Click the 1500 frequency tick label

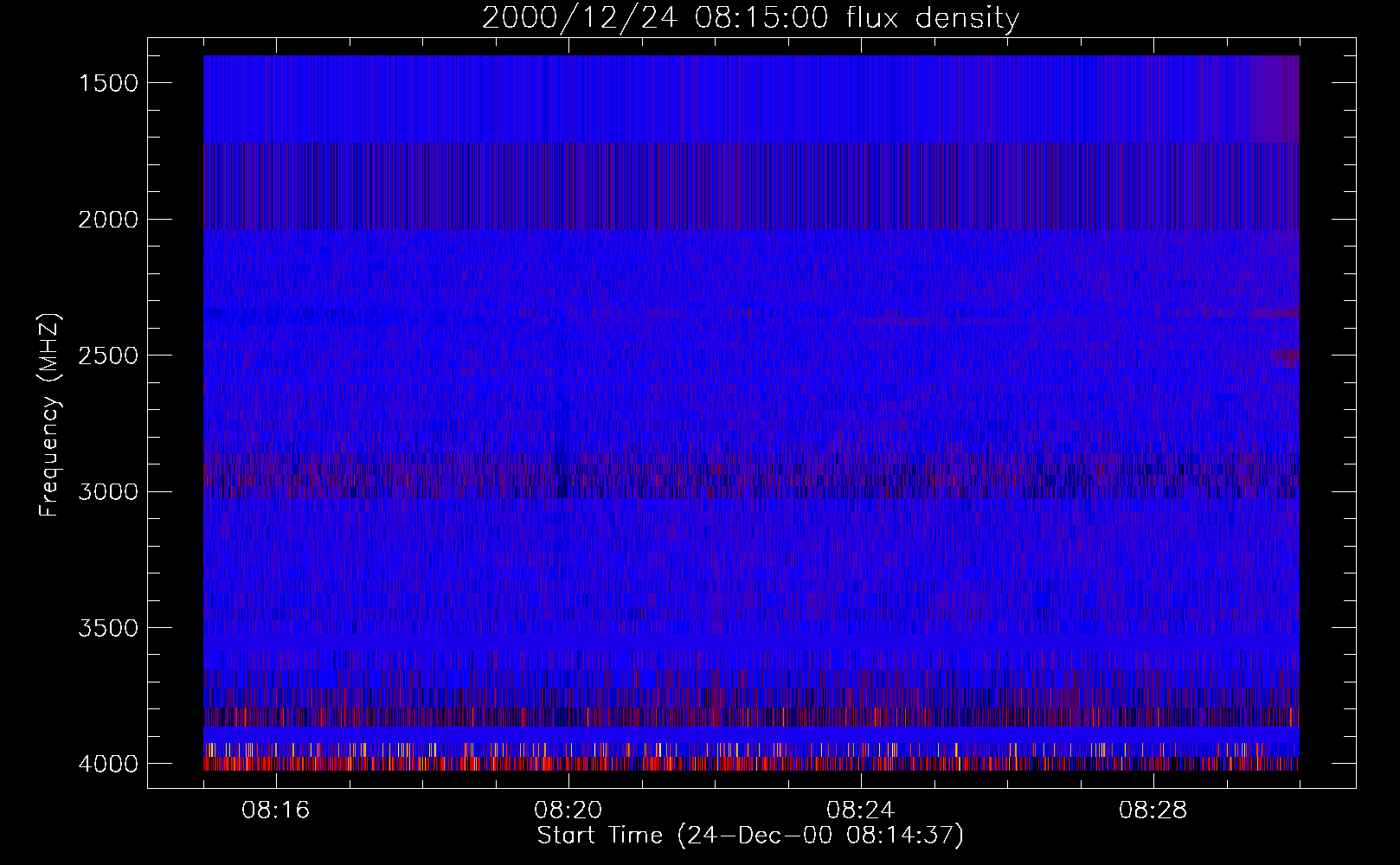tap(108, 83)
